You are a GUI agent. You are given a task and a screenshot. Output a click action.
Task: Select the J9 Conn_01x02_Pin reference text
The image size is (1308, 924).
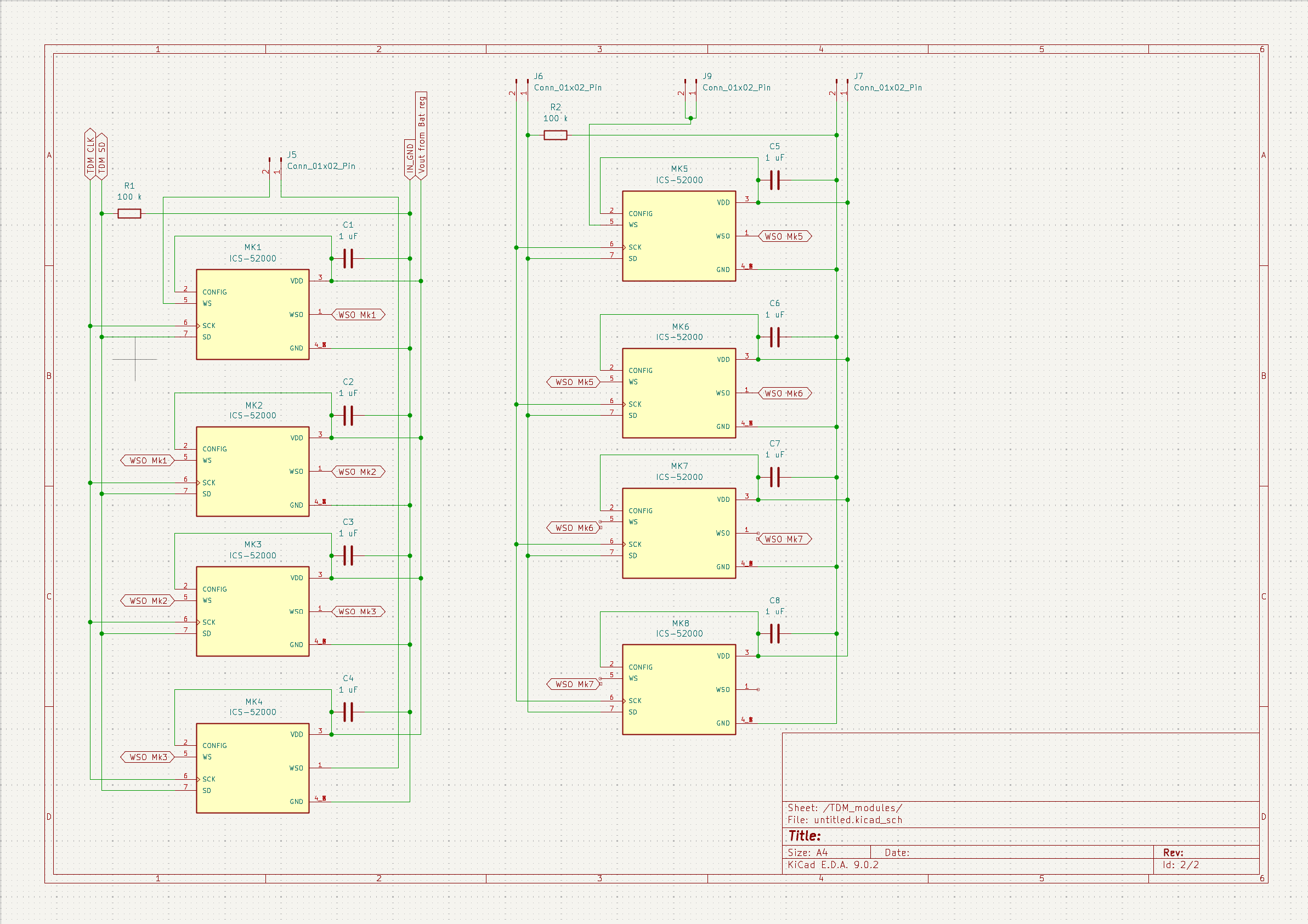(x=706, y=76)
